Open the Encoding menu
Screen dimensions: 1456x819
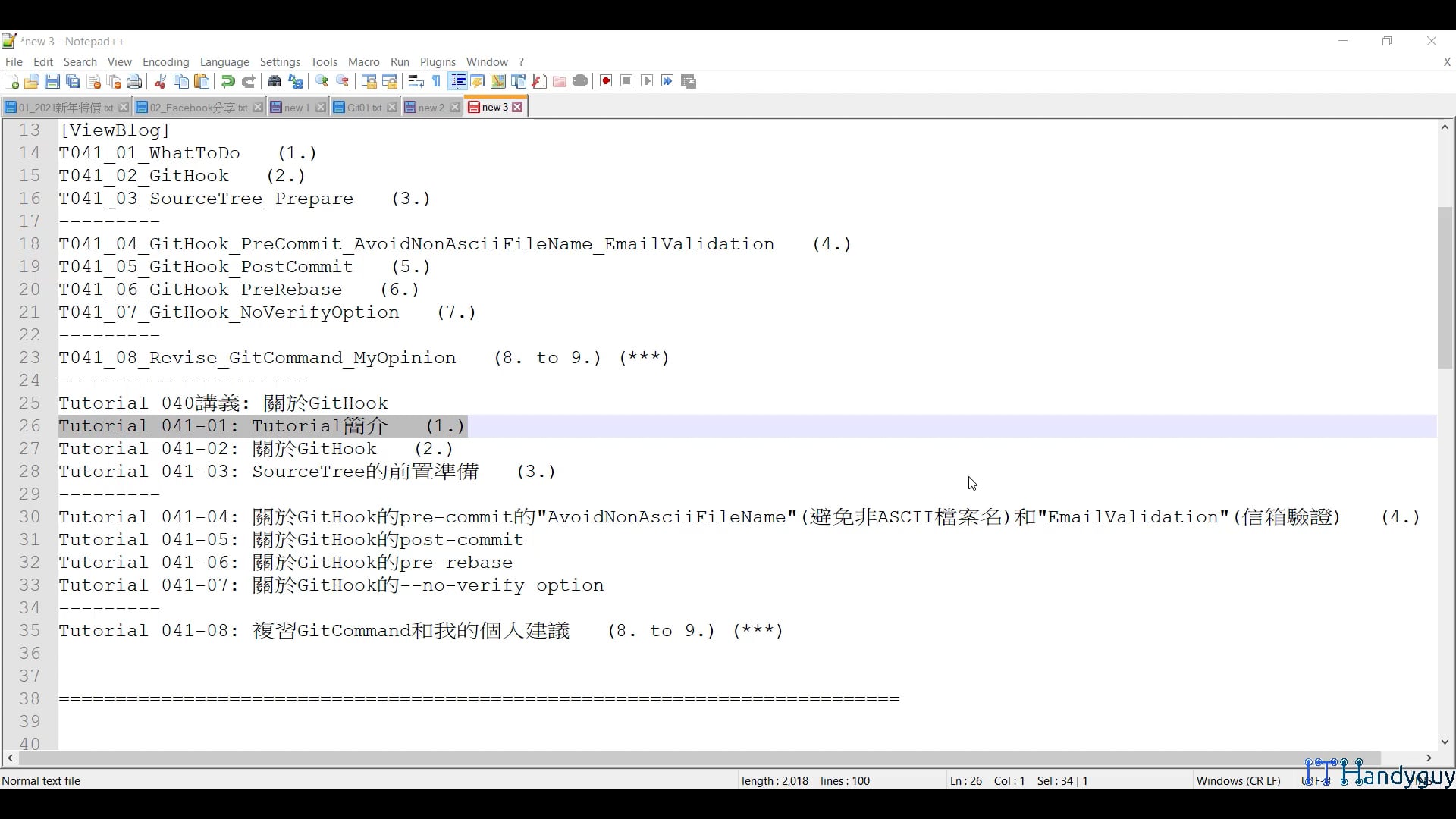165,62
